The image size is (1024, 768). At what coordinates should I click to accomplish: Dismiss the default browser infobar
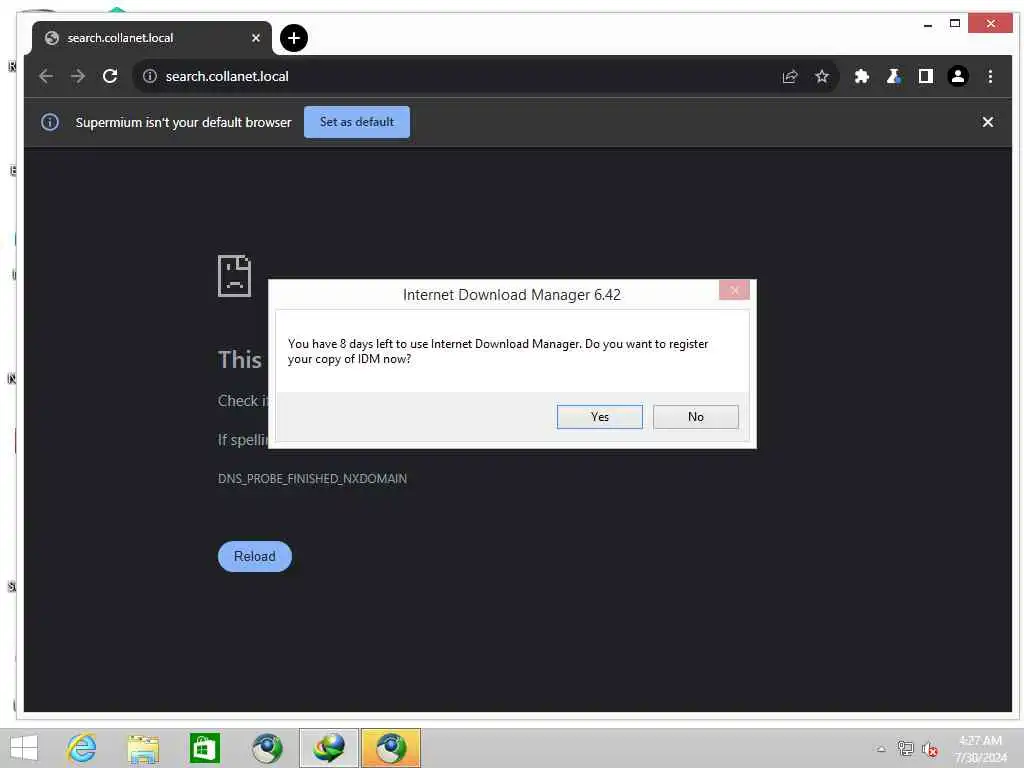pyautogui.click(x=987, y=122)
